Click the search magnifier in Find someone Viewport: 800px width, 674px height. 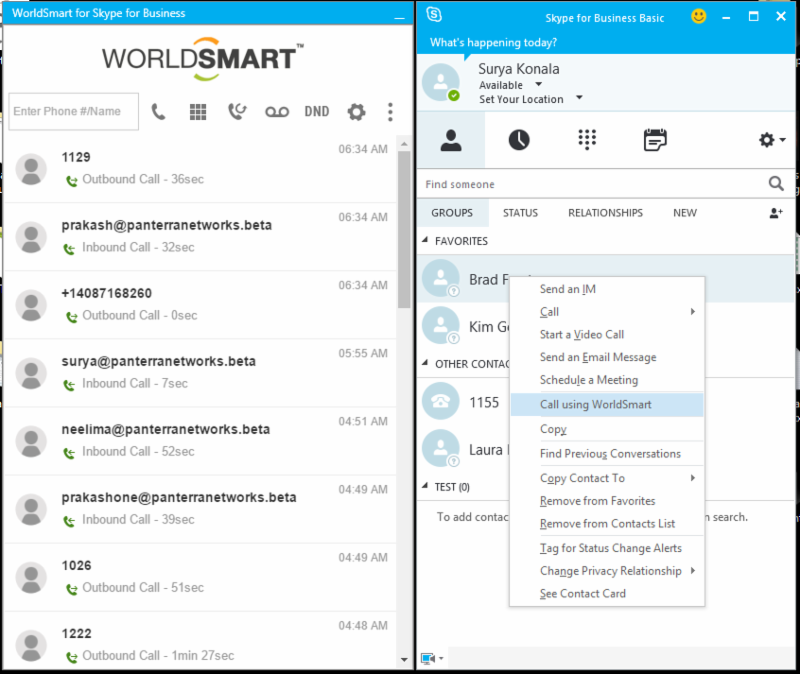776,183
